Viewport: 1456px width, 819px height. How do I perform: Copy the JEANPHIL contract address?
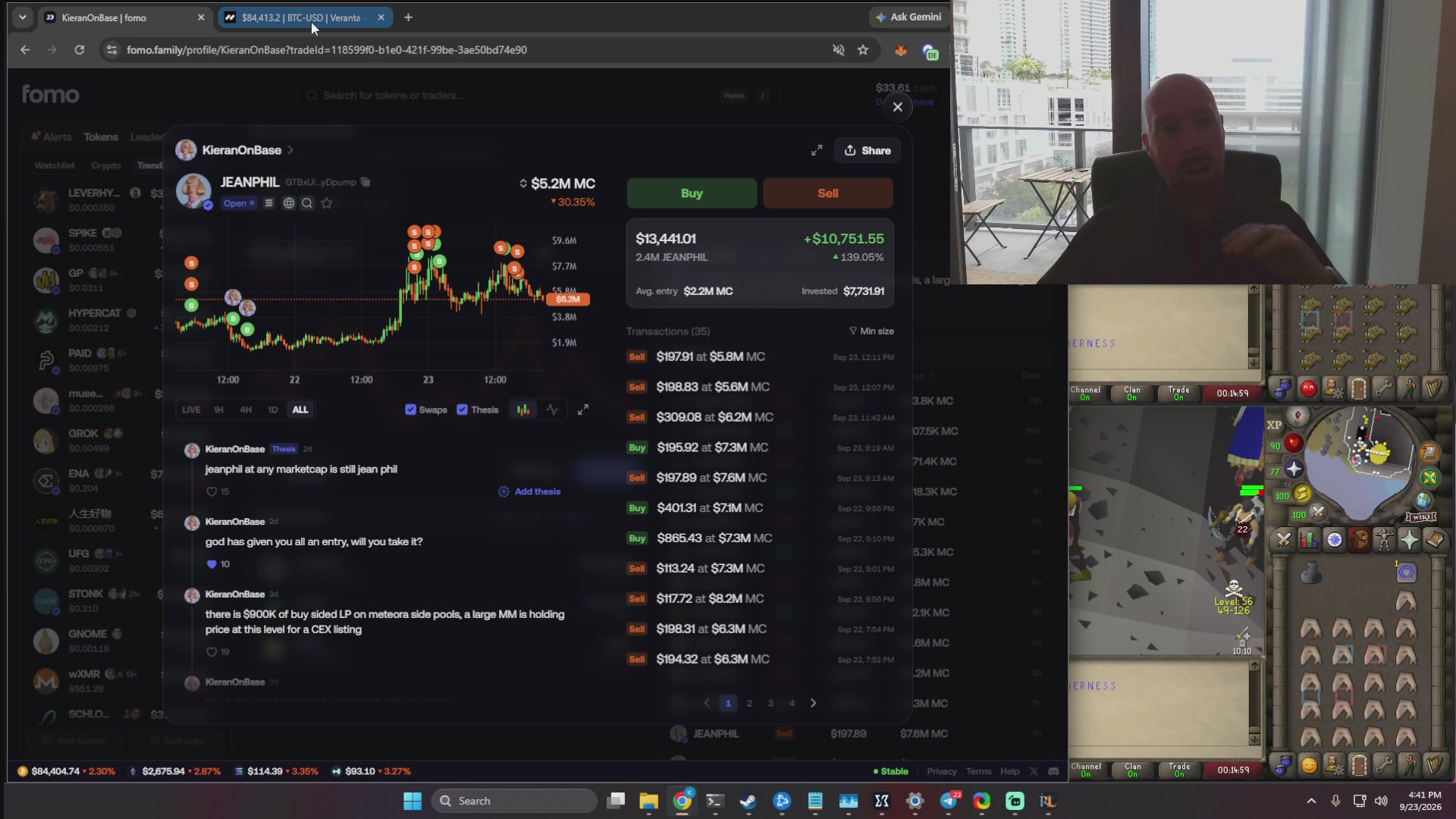(x=366, y=182)
